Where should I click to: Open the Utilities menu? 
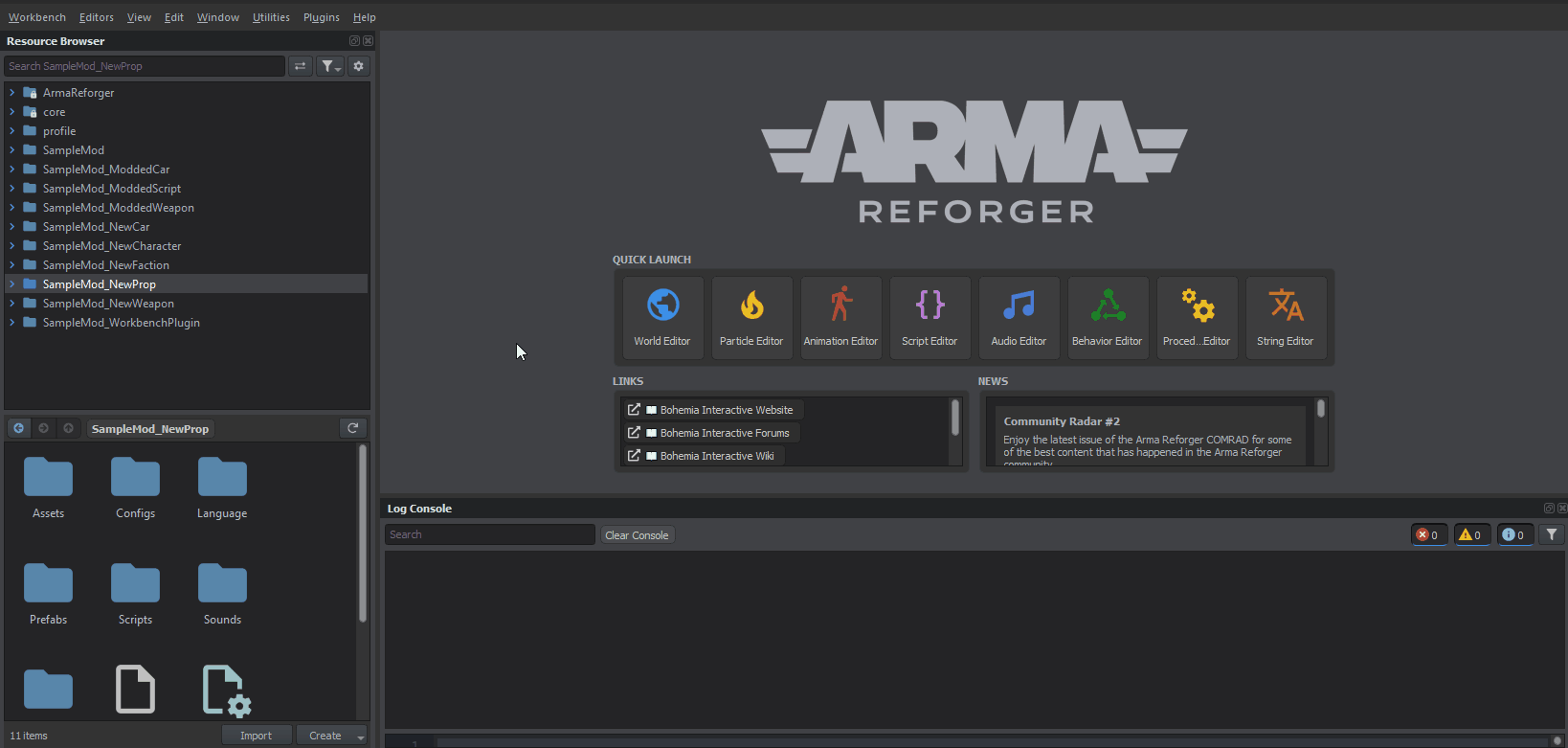coord(271,17)
